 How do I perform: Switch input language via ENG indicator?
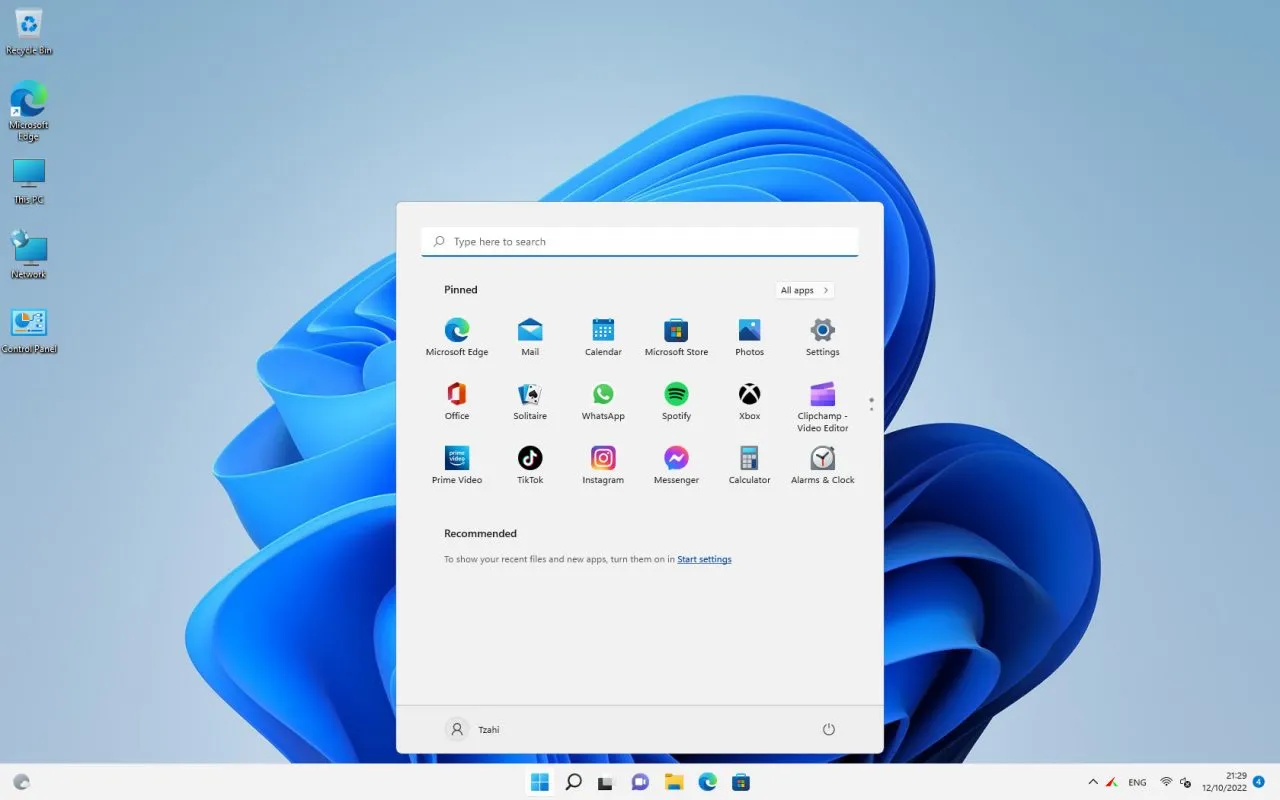pyautogui.click(x=1137, y=781)
